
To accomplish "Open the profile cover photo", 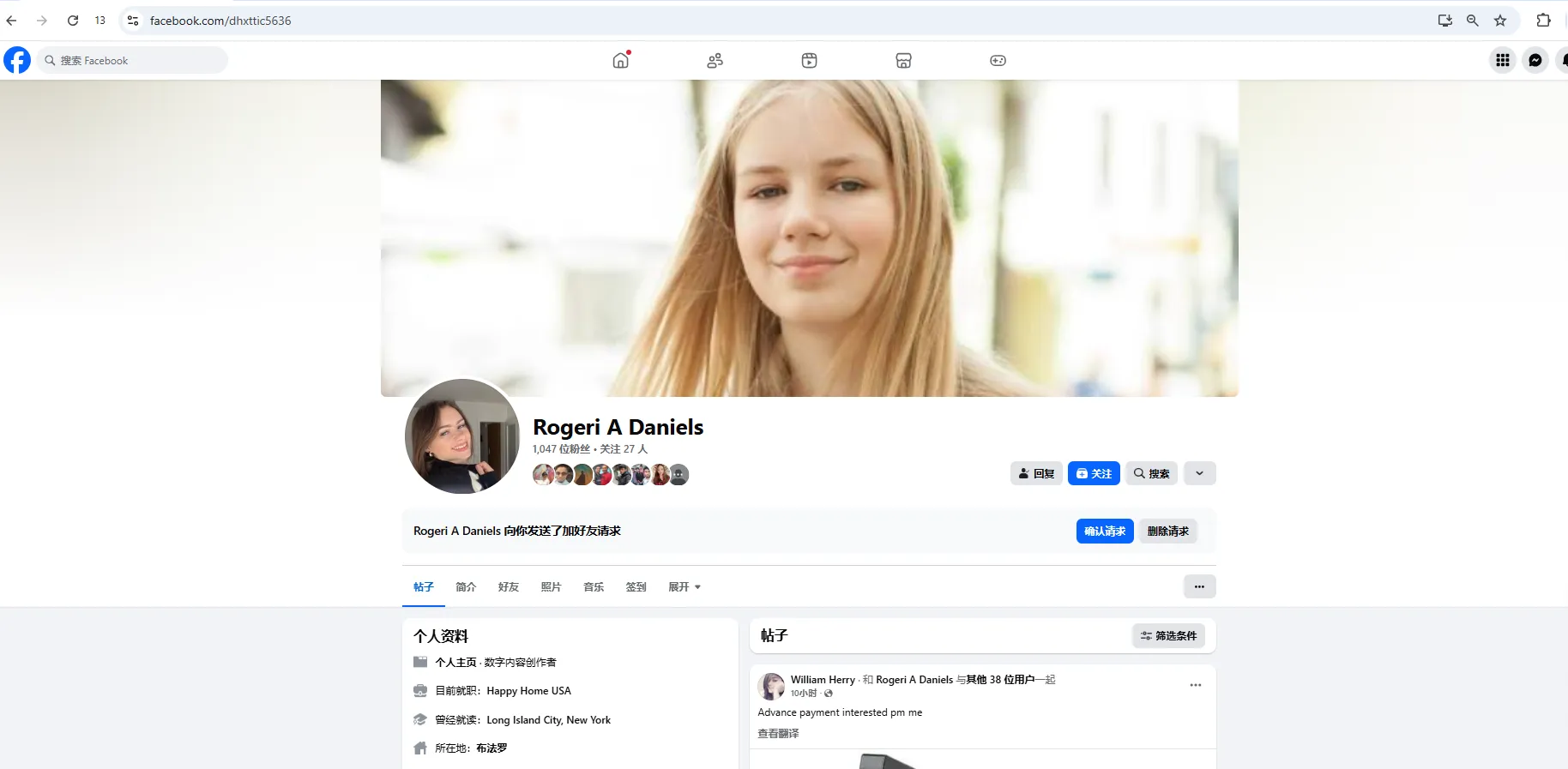I will coord(810,238).
